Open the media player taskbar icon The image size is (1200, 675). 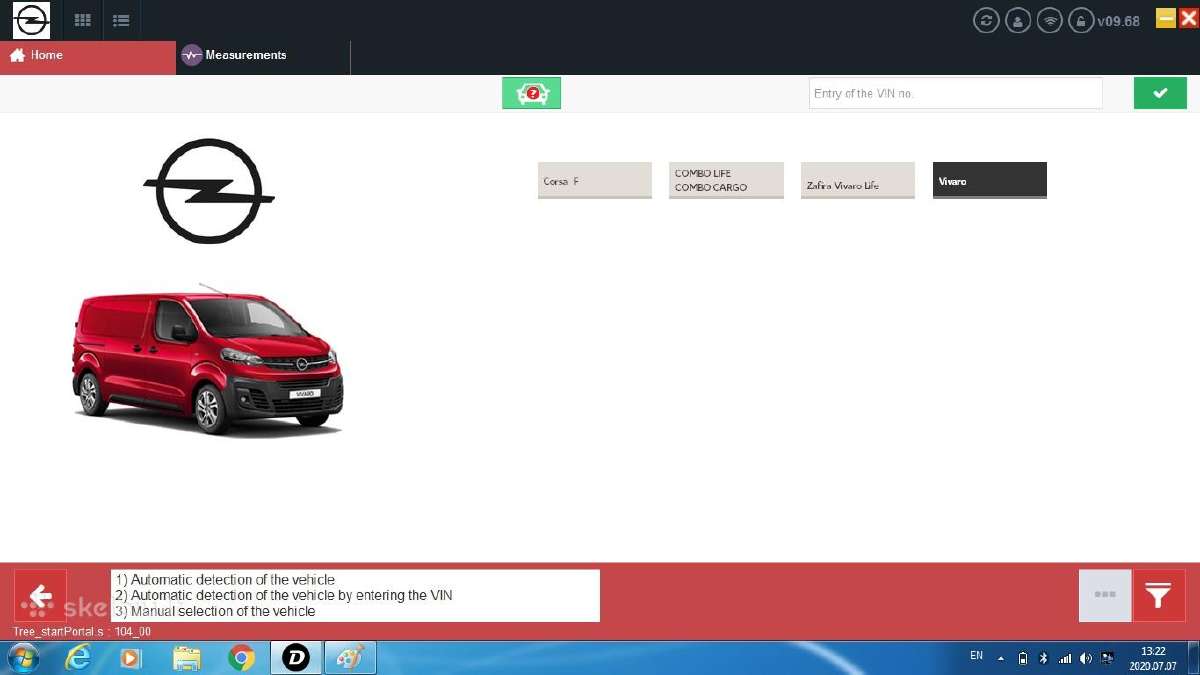pos(131,658)
